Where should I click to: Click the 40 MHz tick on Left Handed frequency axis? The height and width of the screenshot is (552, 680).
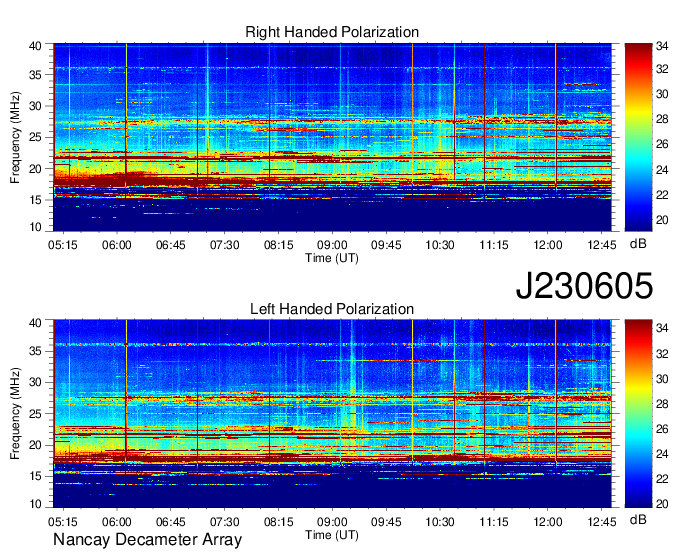point(35,323)
